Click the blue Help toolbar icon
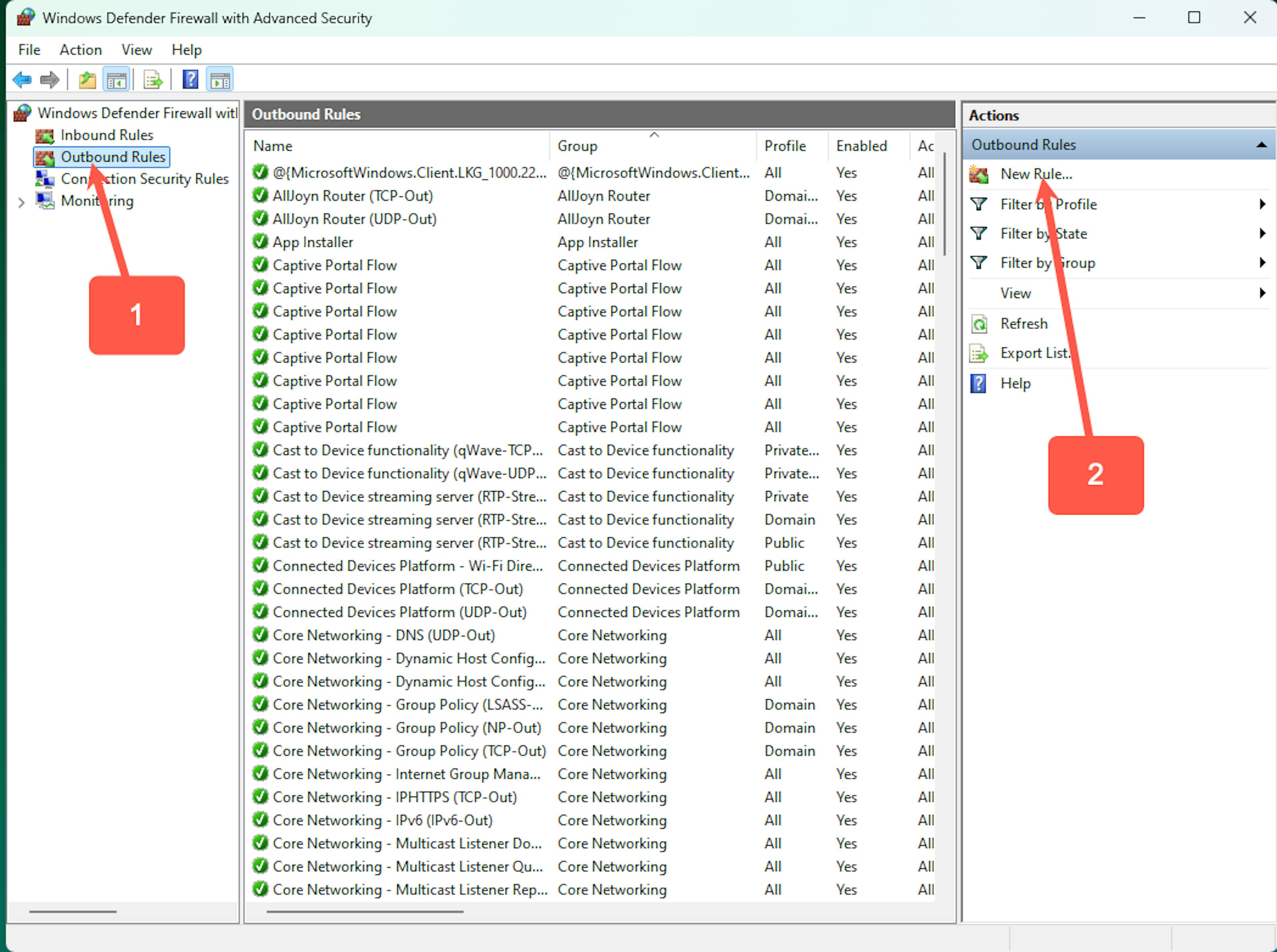The width and height of the screenshot is (1277, 952). click(190, 79)
